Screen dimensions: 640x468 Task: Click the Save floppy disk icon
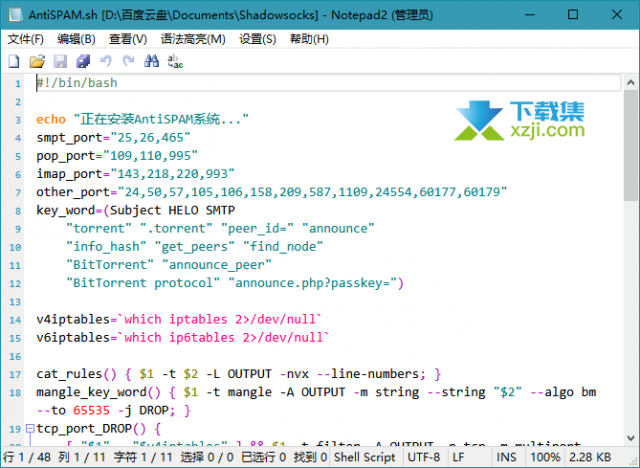coord(60,61)
